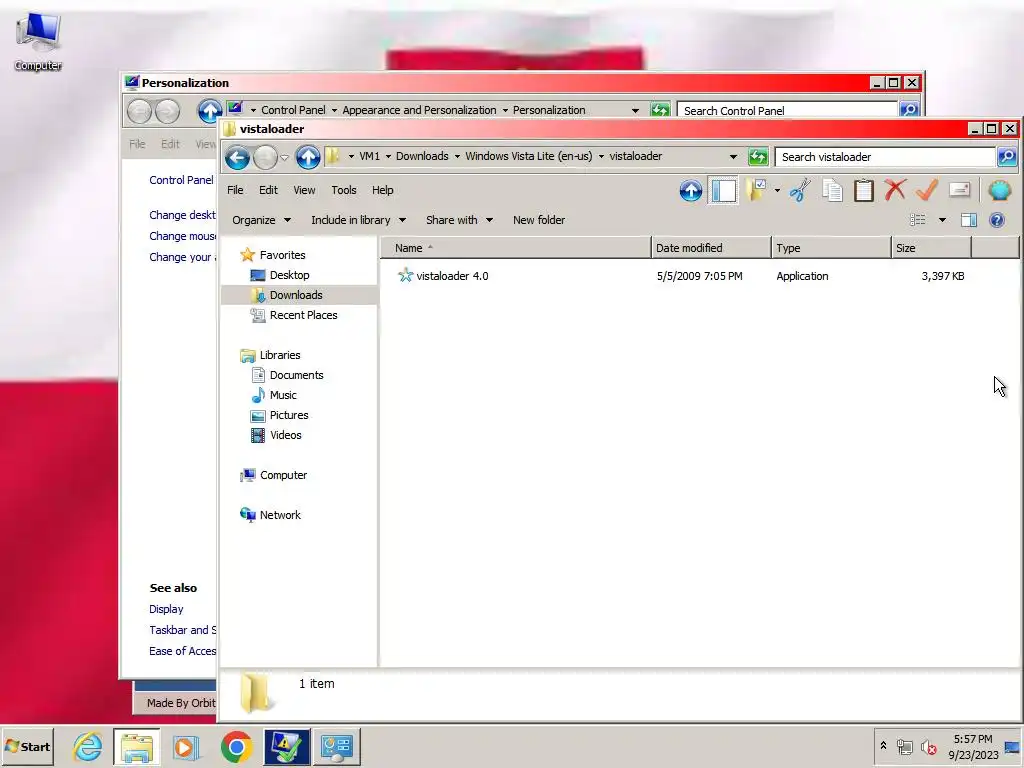Open the View menu in the vistaloader window
This screenshot has width=1024, height=768.
click(x=304, y=190)
